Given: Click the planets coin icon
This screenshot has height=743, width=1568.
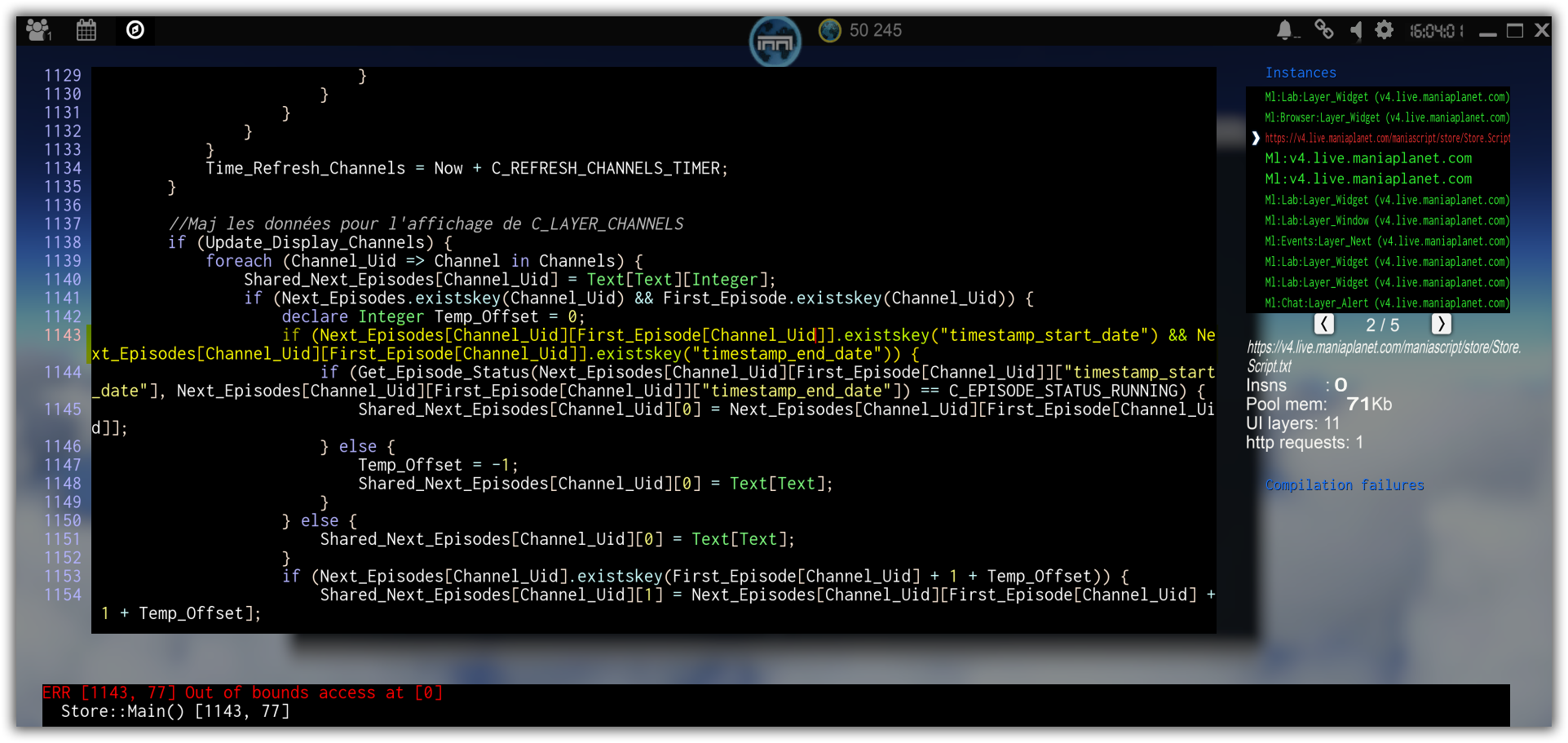Looking at the screenshot, I should pos(829,30).
